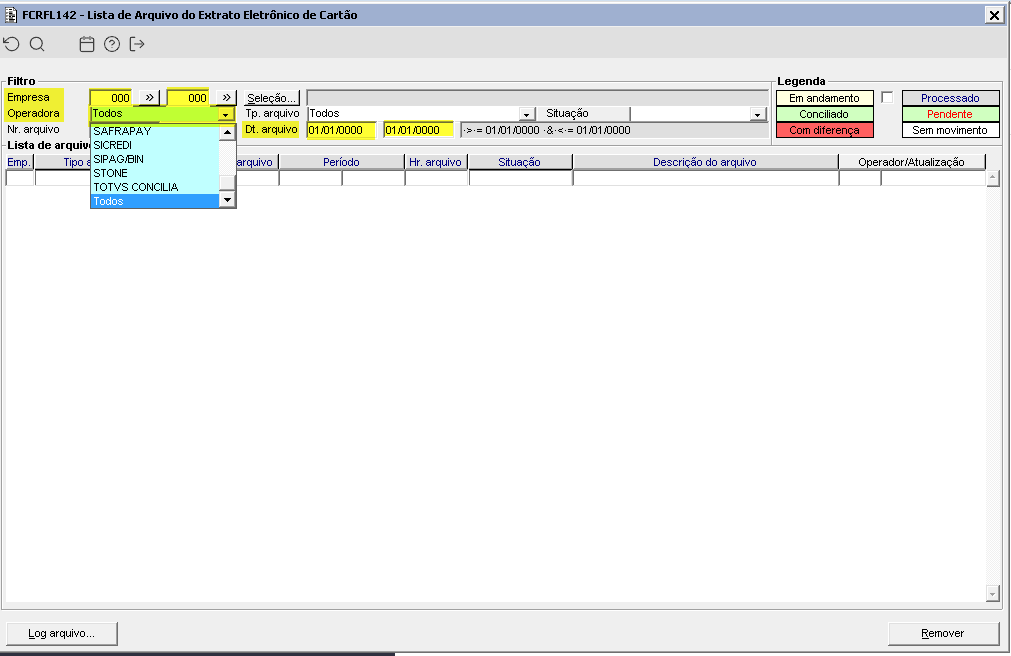1011x656 pixels.
Task: Click the Pendente legend box
Action: 950,114
